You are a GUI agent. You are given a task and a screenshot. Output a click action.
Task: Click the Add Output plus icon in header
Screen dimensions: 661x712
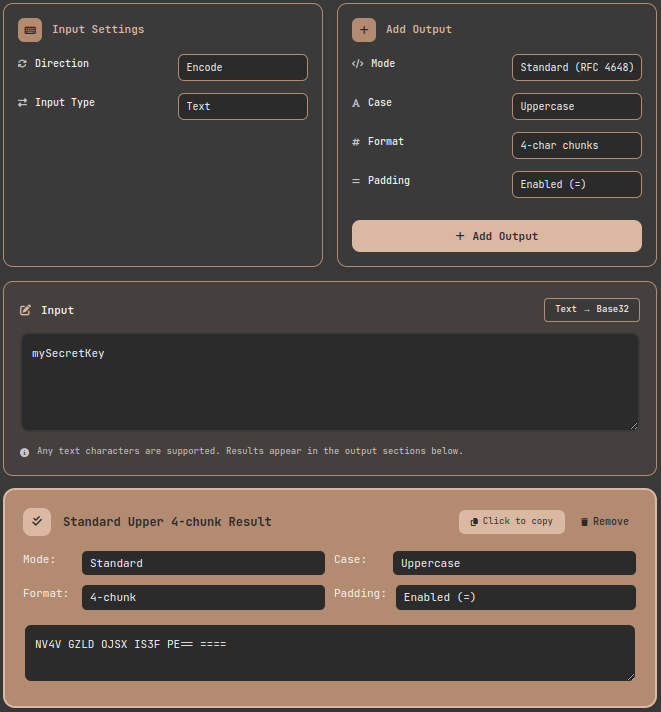(x=364, y=30)
